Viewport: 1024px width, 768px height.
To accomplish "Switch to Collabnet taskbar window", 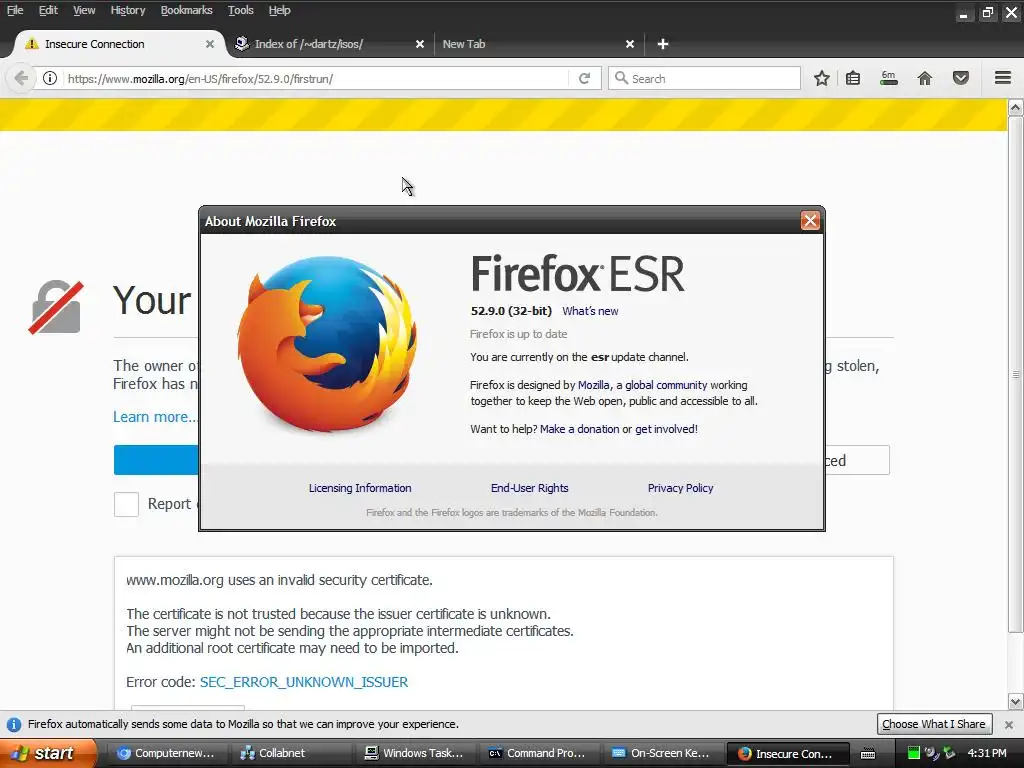I will (291, 753).
